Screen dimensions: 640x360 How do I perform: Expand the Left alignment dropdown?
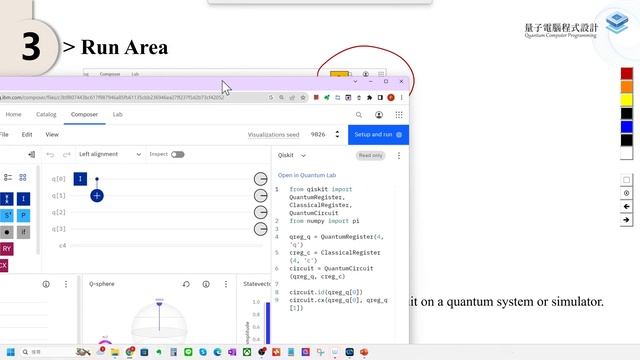110,154
